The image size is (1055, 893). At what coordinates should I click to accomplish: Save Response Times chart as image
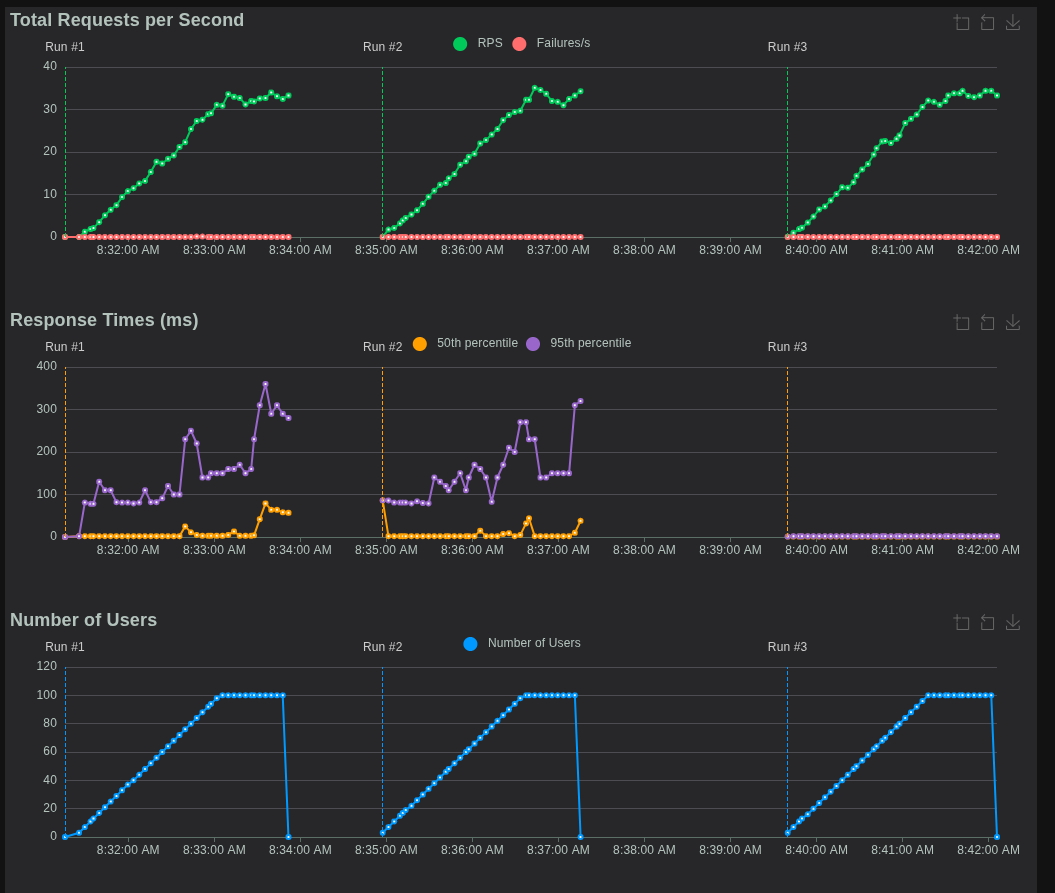click(x=1013, y=322)
